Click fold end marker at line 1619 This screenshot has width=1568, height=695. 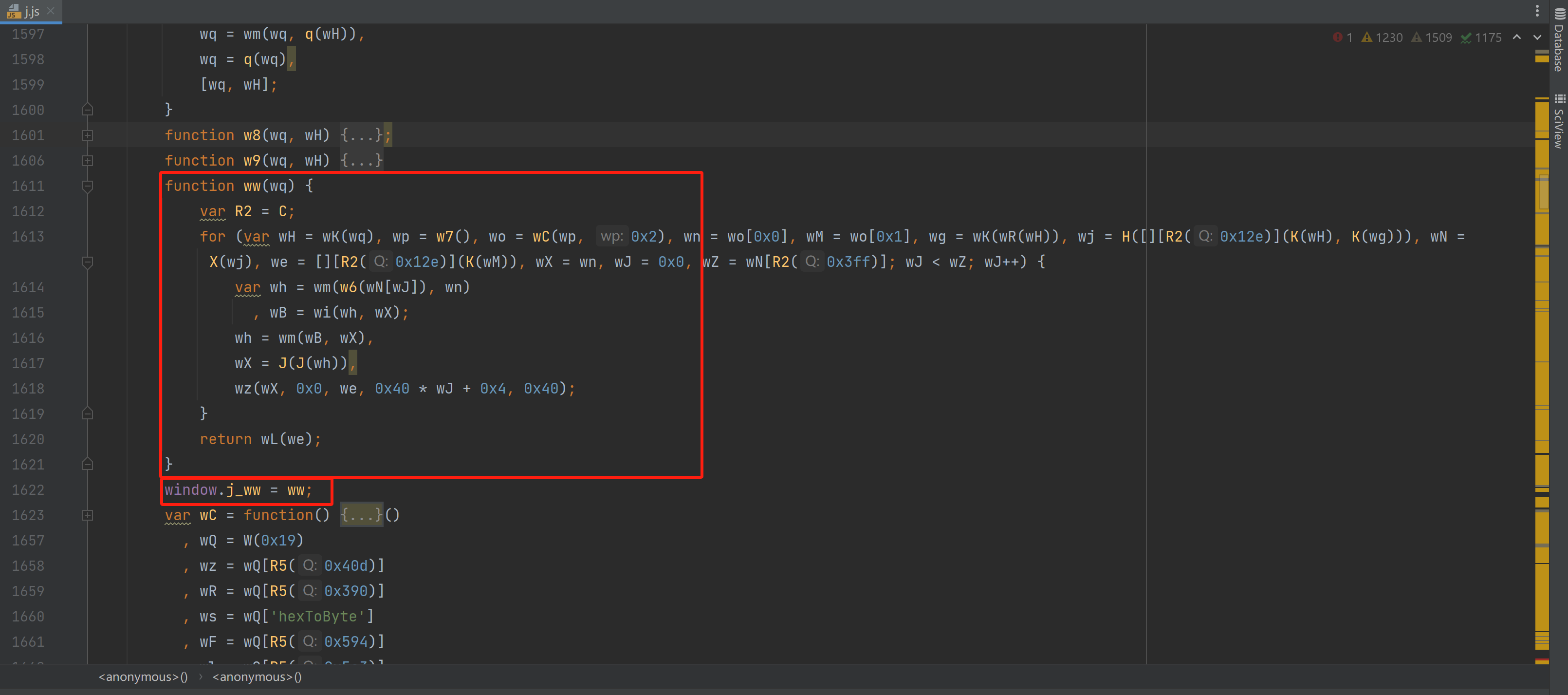(x=88, y=413)
